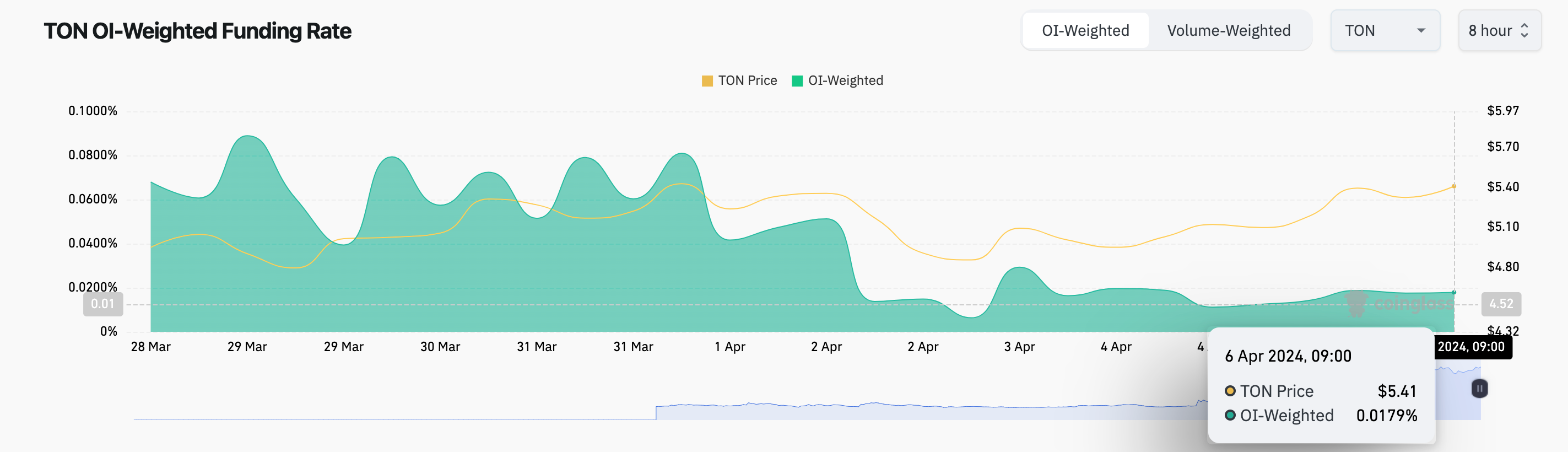The image size is (1568, 452).
Task: Click the yellow TON Price tooltip marker
Action: 1230,391
